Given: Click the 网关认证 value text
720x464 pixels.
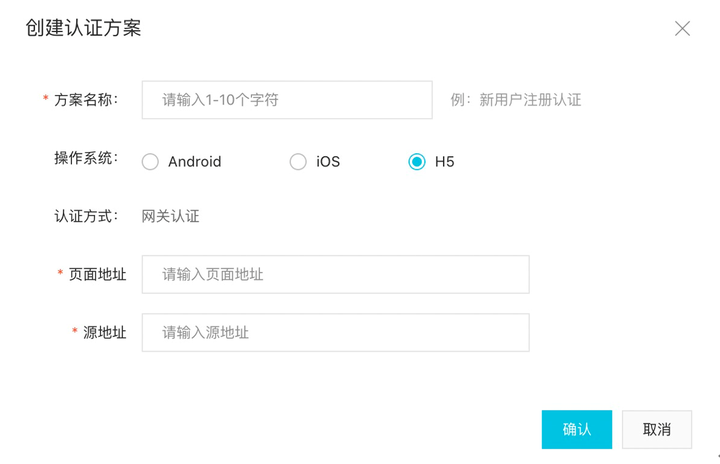Looking at the screenshot, I should 170,216.
